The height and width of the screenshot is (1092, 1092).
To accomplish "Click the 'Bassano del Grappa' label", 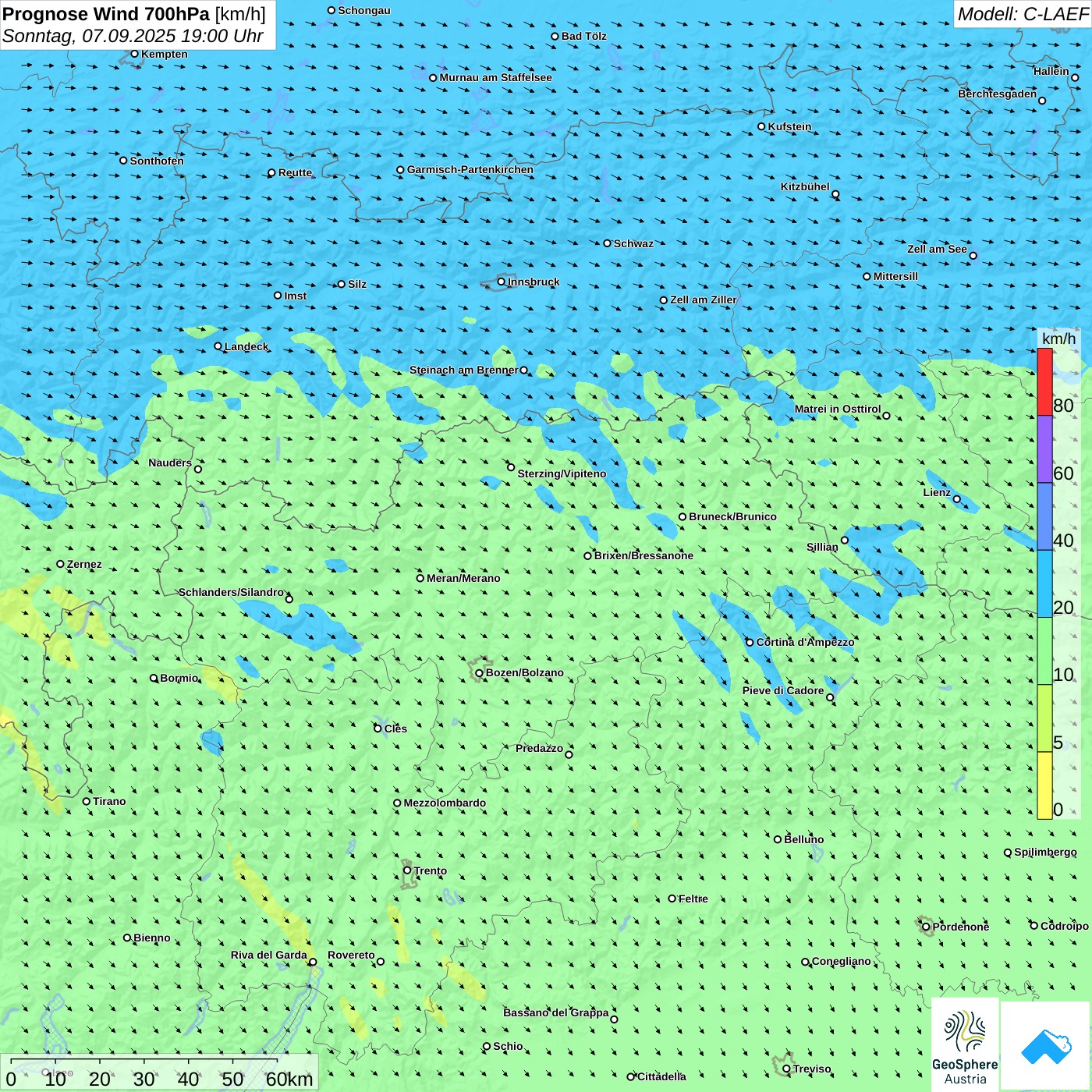I will 556,1012.
